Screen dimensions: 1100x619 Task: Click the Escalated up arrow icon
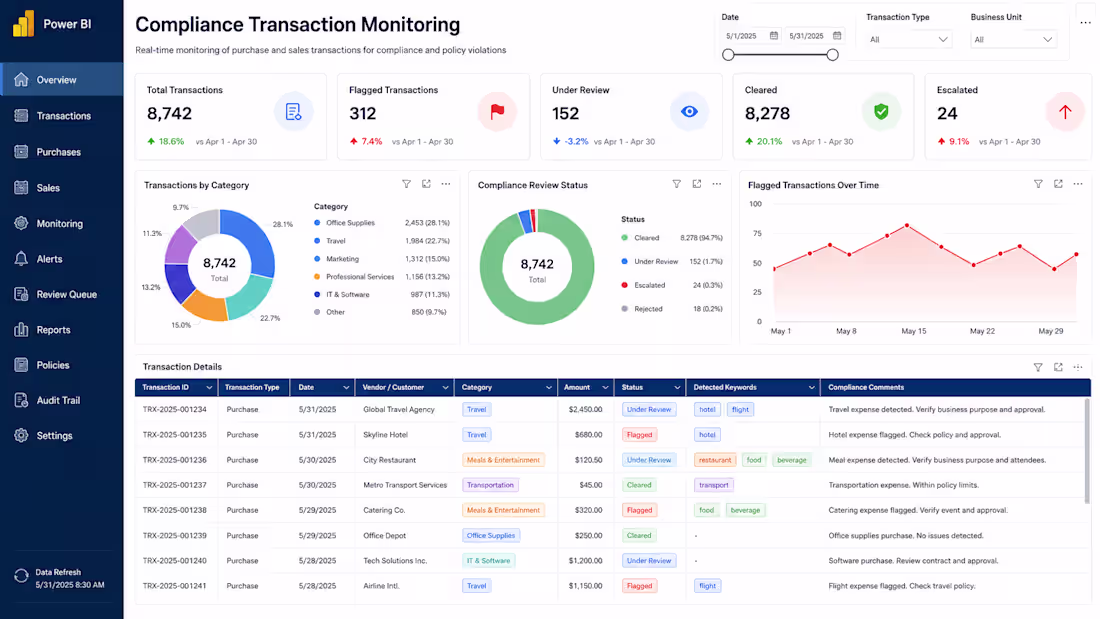pos(1065,112)
